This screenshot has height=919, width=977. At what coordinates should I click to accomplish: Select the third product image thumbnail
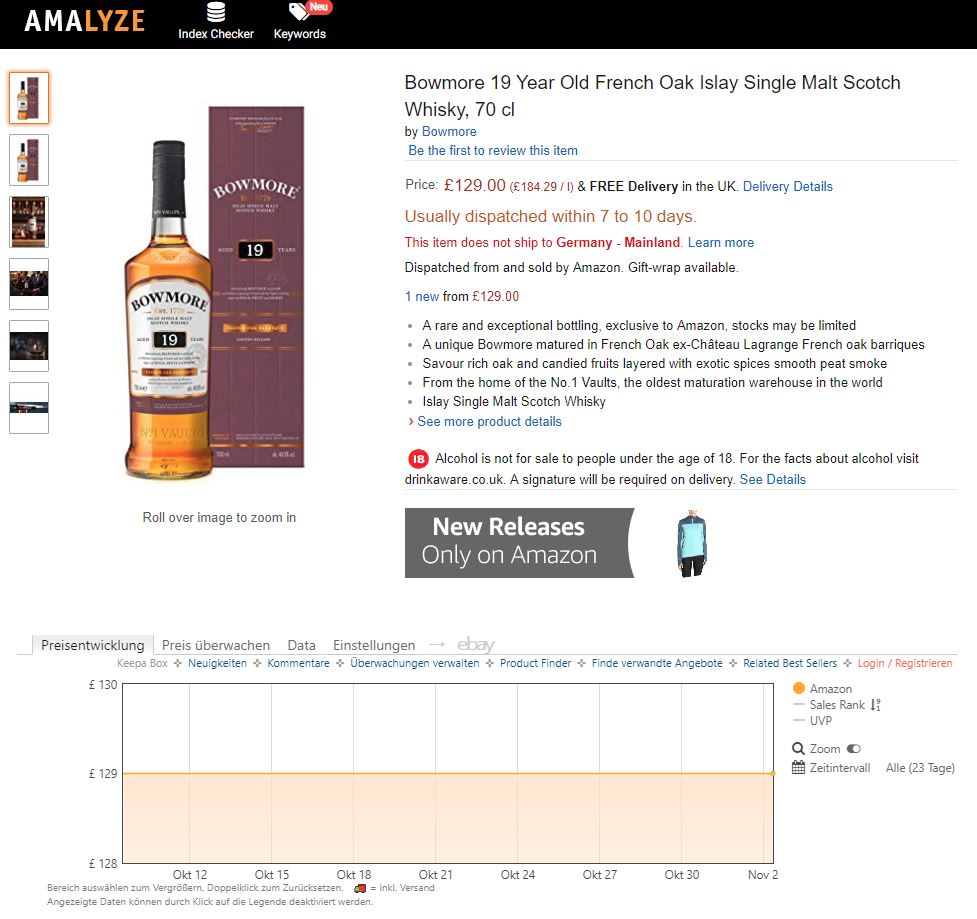coord(29,222)
